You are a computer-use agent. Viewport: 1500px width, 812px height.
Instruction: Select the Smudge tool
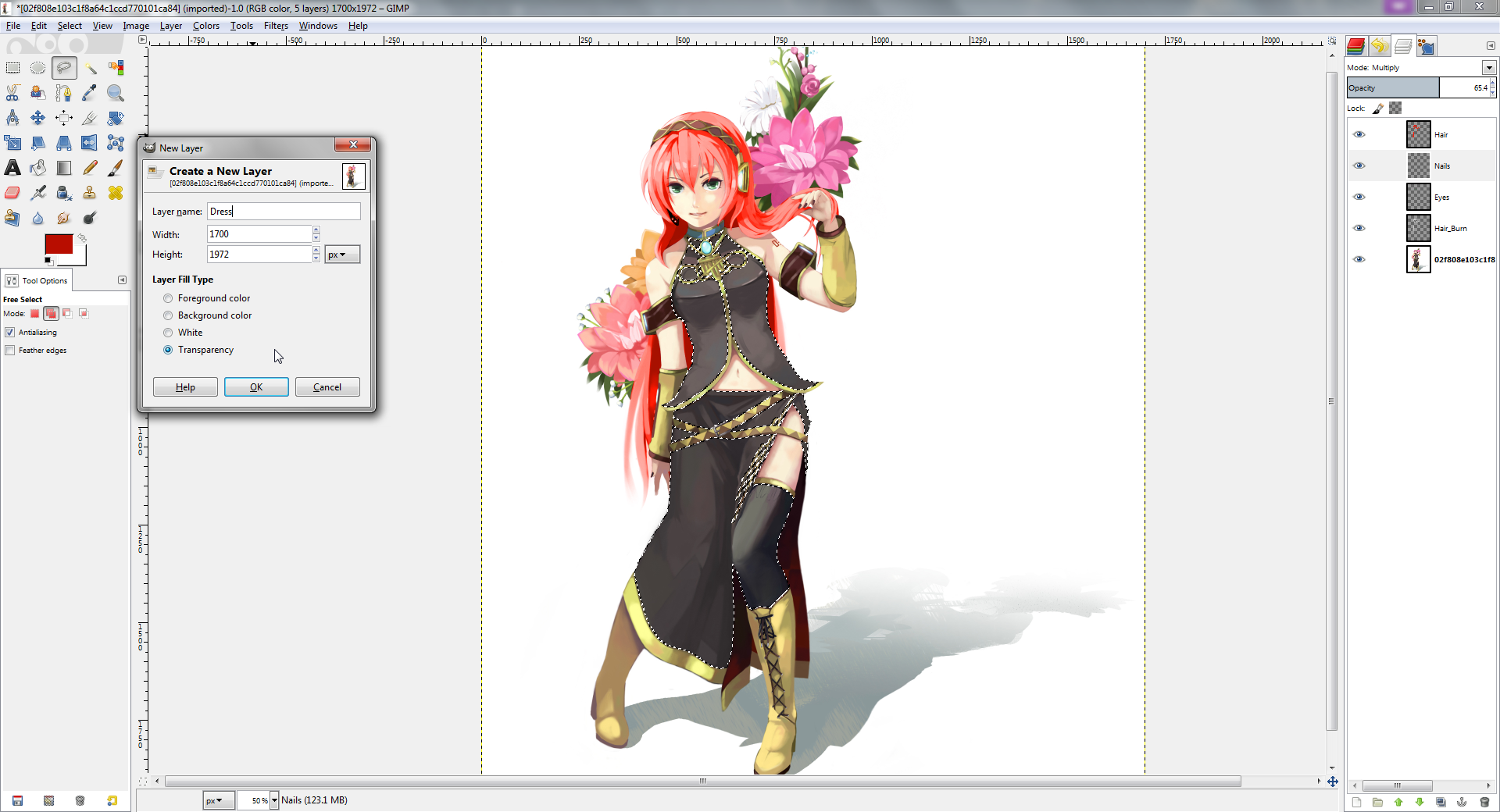(64, 218)
